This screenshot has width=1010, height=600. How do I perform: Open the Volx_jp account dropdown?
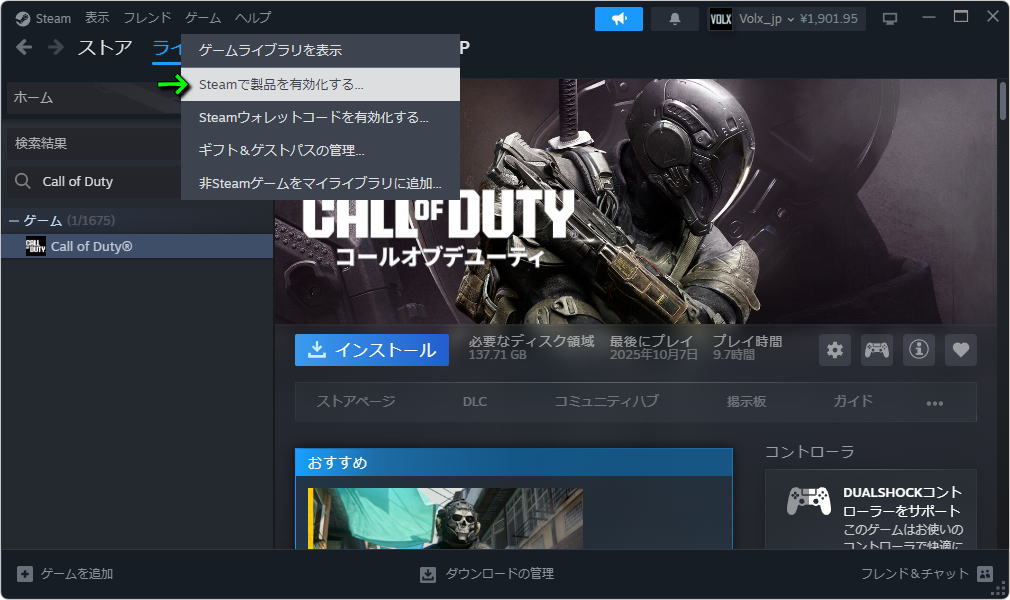coord(767,19)
